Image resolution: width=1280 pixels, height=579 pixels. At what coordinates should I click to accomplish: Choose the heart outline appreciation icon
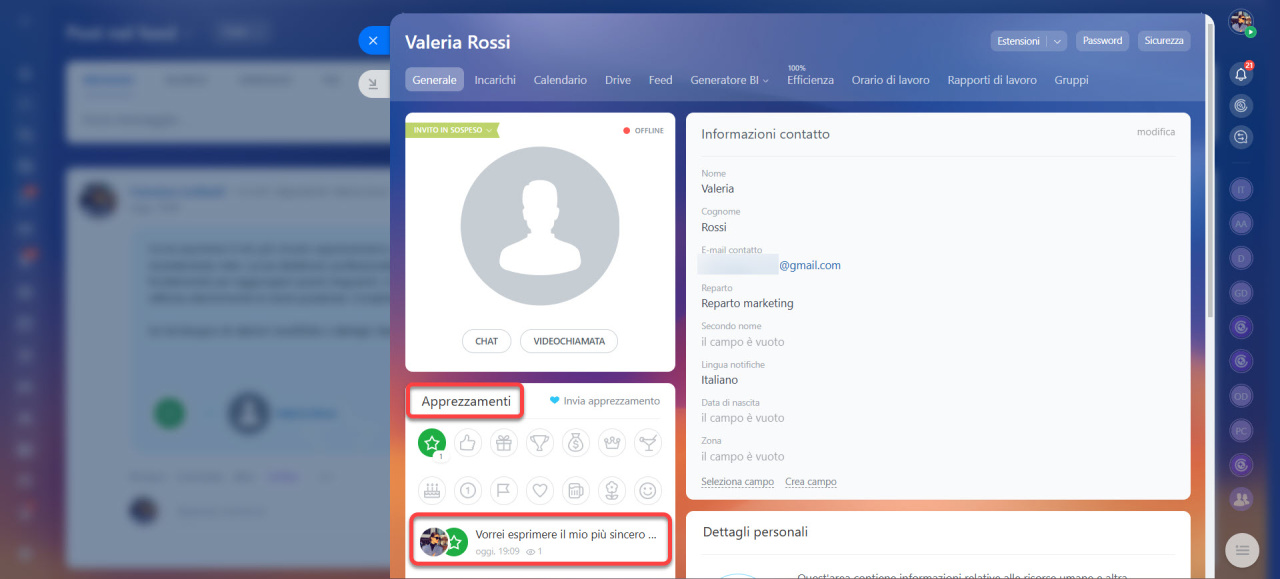tap(540, 490)
